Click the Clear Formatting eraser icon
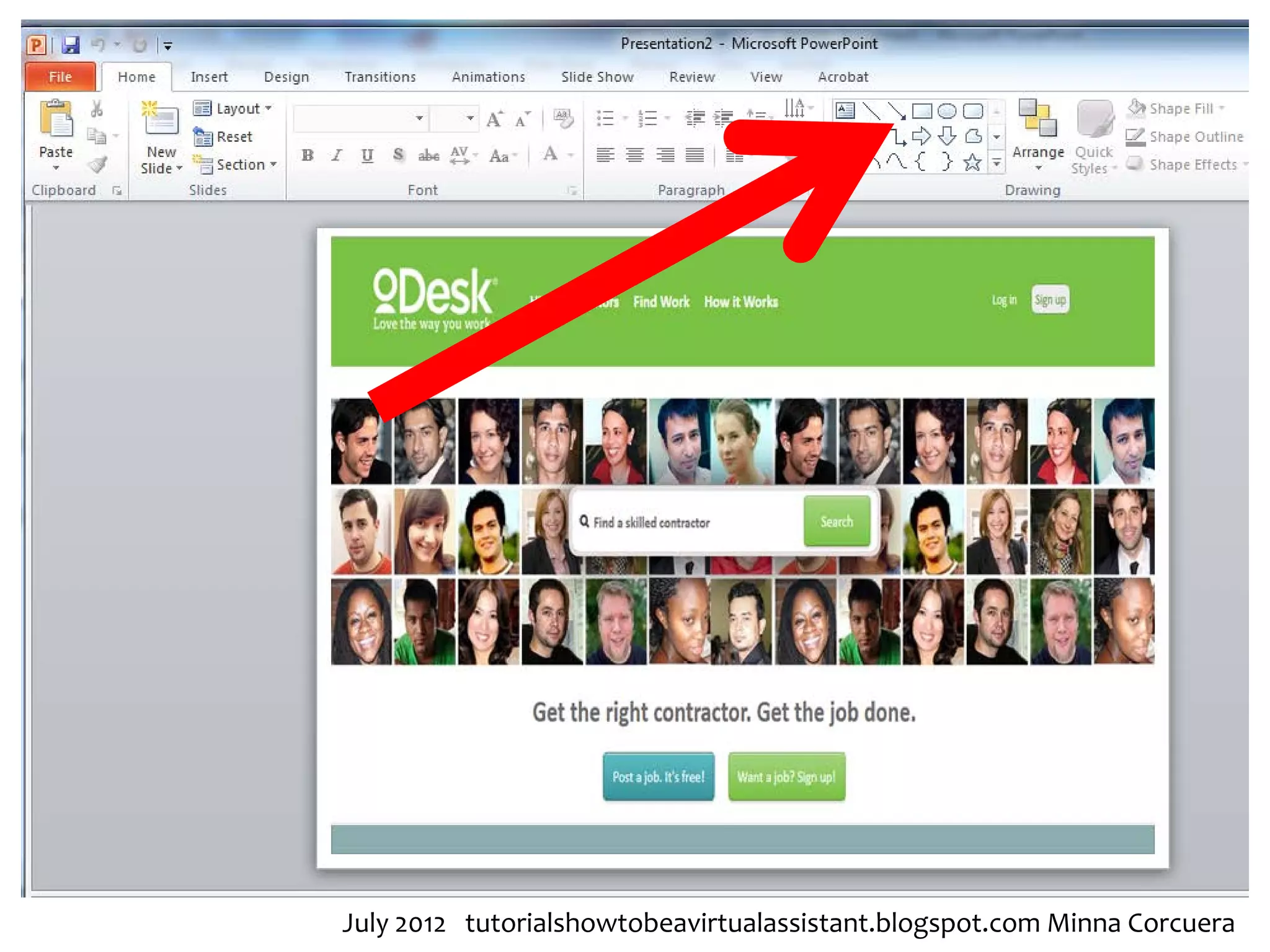This screenshot has height=952, width=1270. pyautogui.click(x=563, y=118)
